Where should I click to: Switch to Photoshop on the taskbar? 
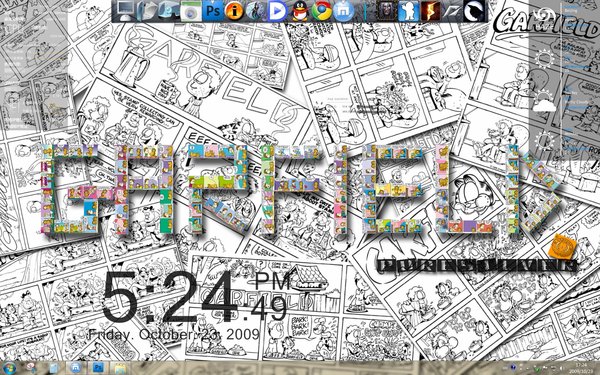(x=98, y=368)
